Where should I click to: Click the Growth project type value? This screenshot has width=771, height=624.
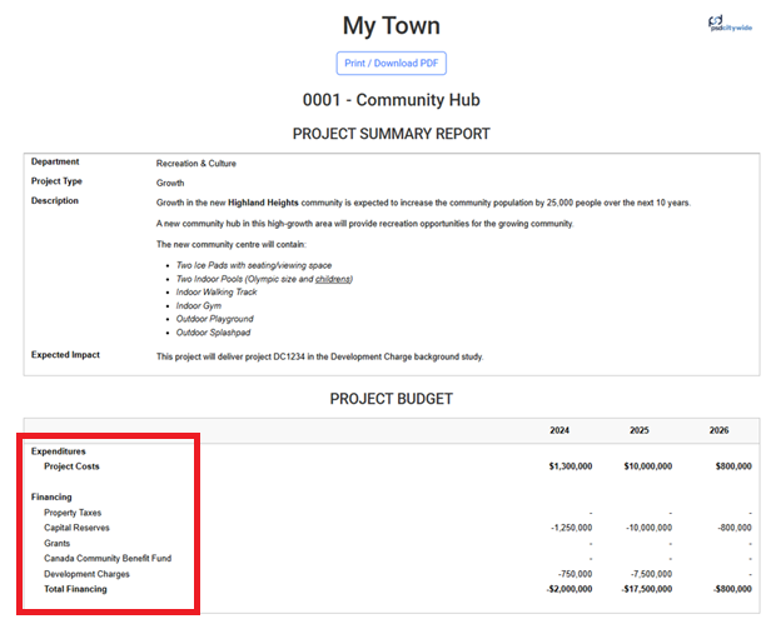click(170, 183)
